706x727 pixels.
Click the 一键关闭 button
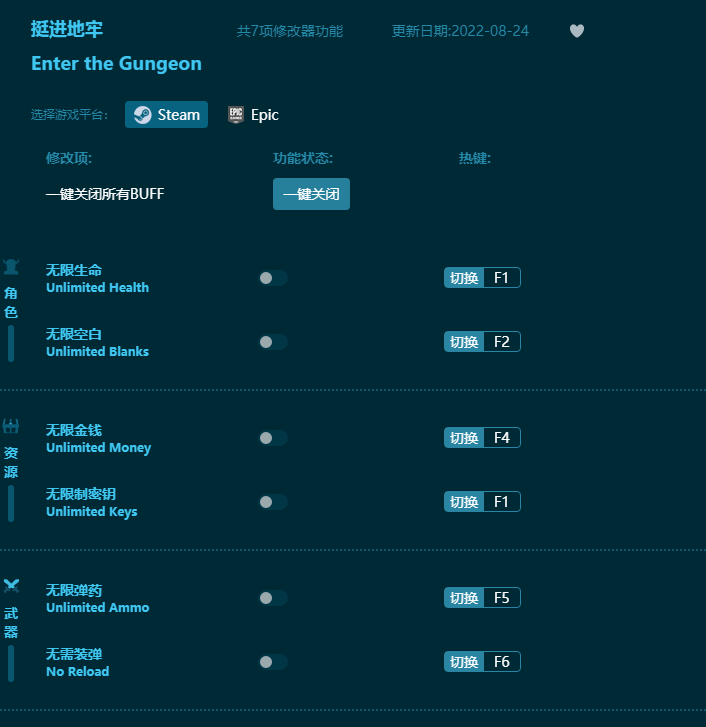point(311,194)
